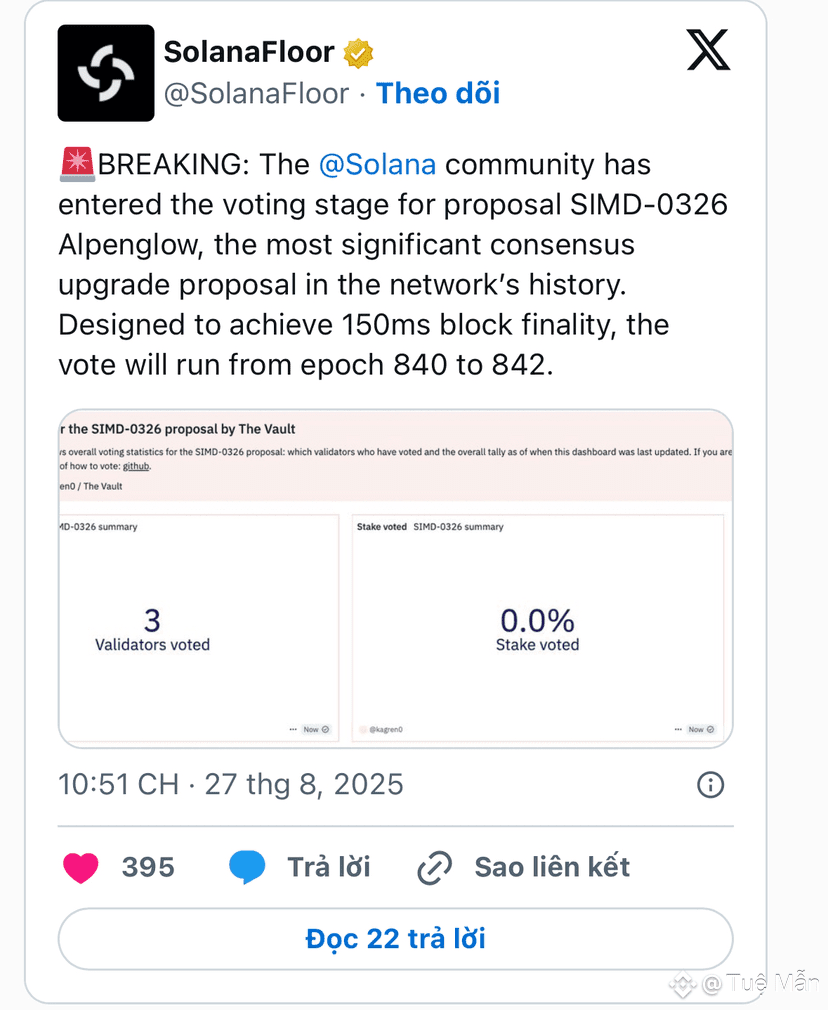Viewport: 828px width, 1010px height.
Task: Click the SolanaFloor display name
Action: click(x=249, y=52)
